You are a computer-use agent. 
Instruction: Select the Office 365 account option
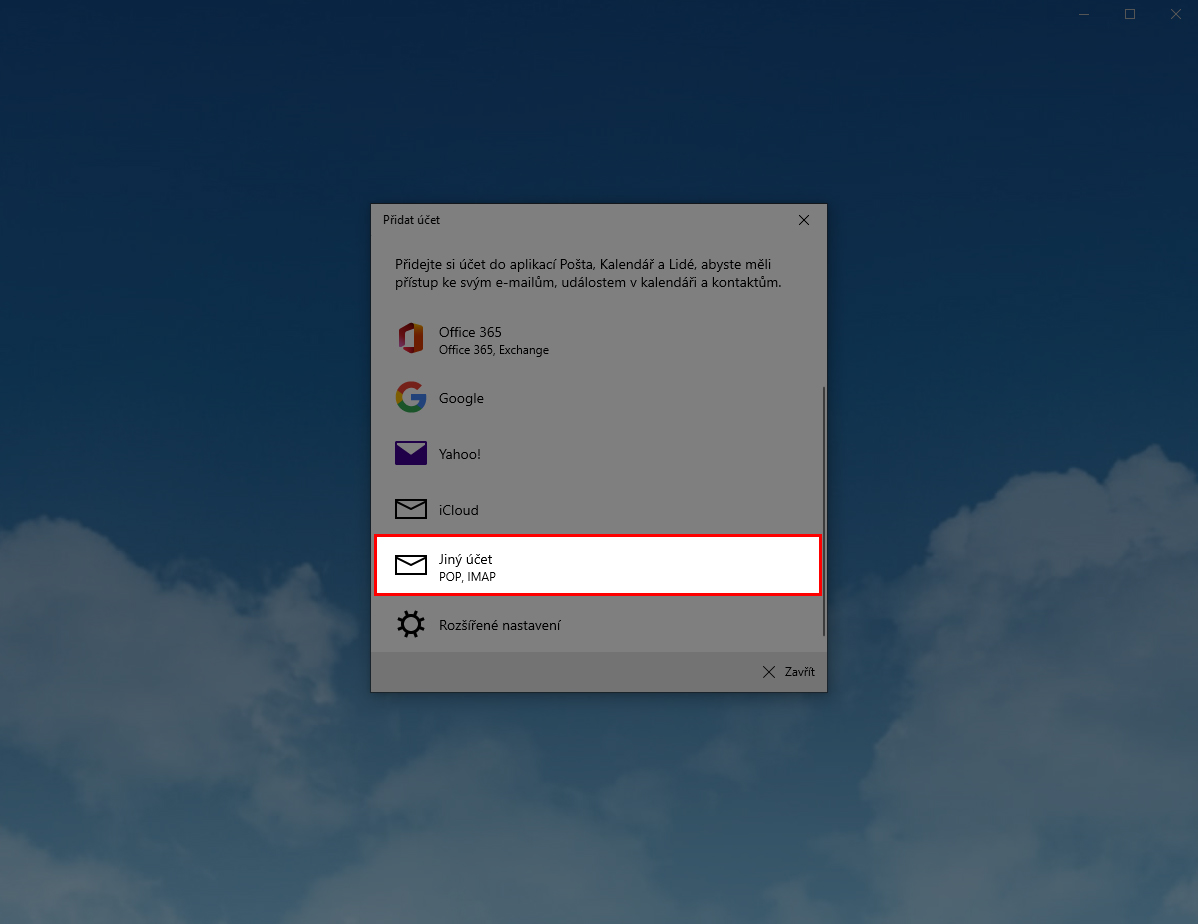pyautogui.click(x=598, y=339)
